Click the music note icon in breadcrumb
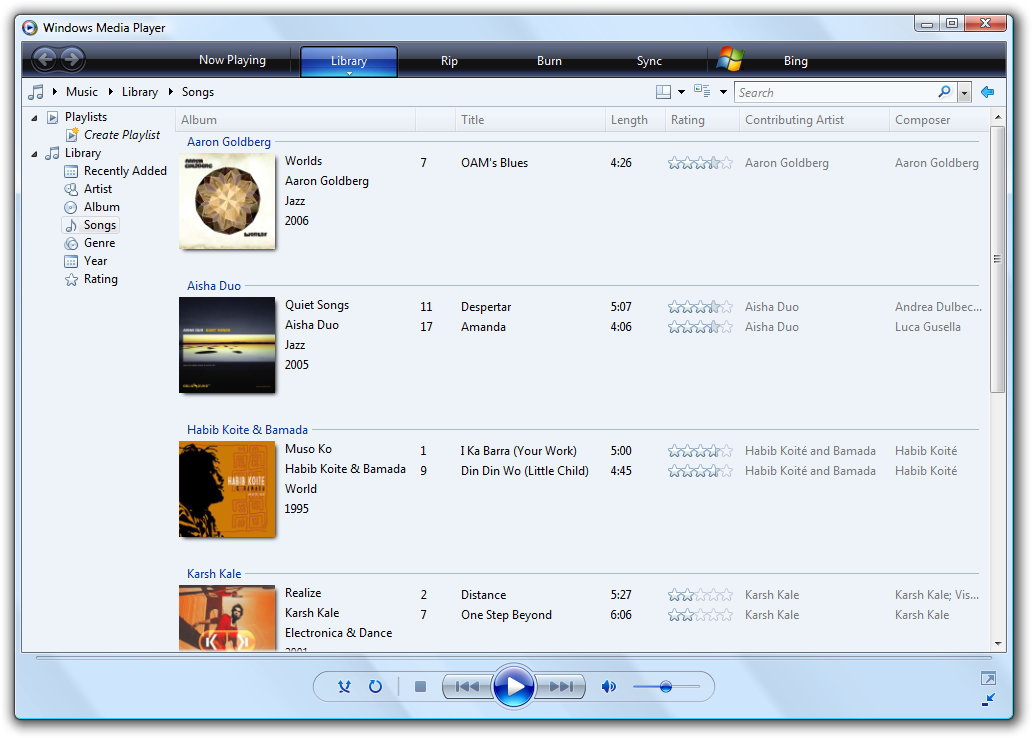The height and width of the screenshot is (738, 1032). (x=36, y=92)
